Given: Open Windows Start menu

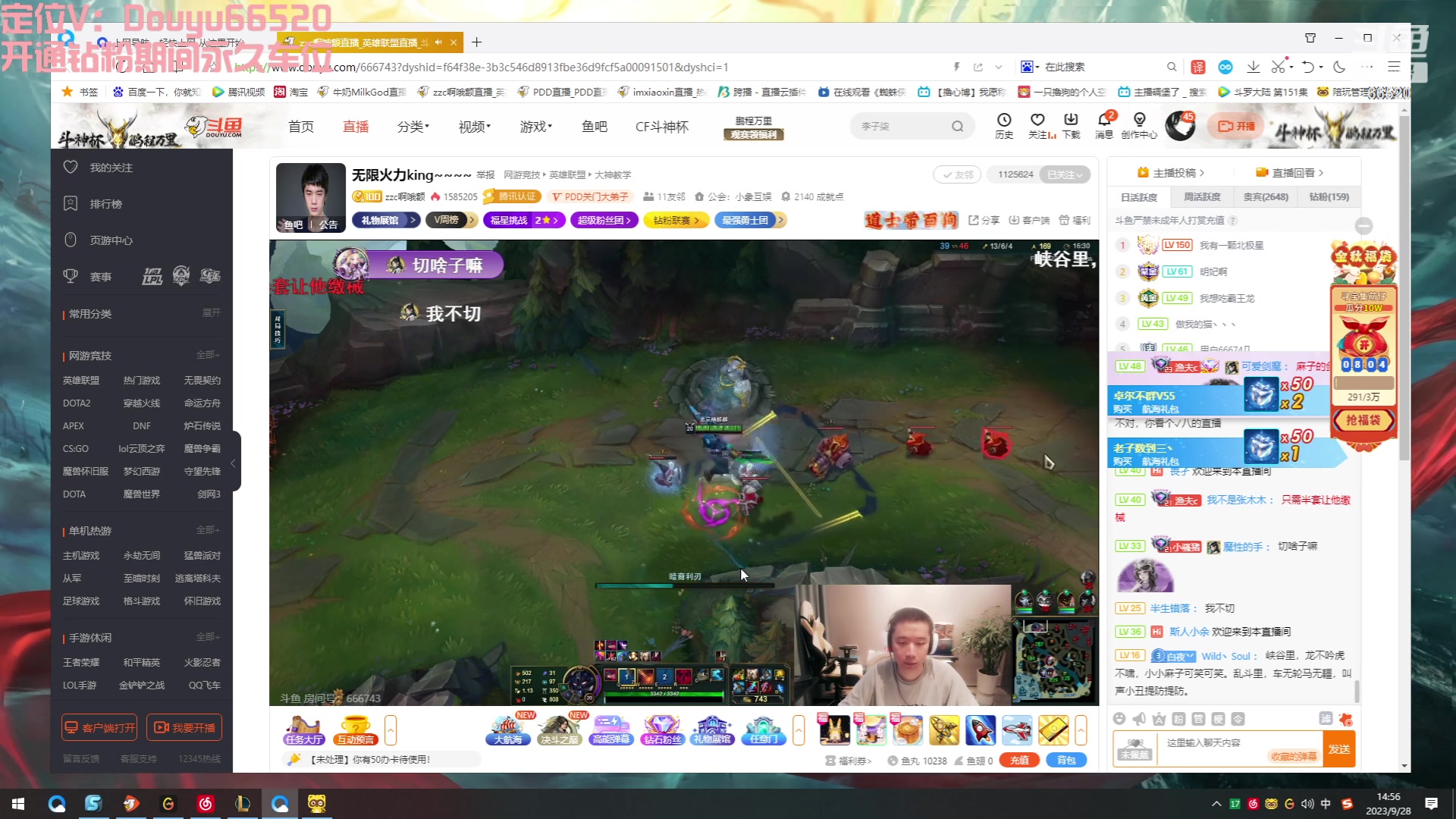Looking at the screenshot, I should click(18, 804).
